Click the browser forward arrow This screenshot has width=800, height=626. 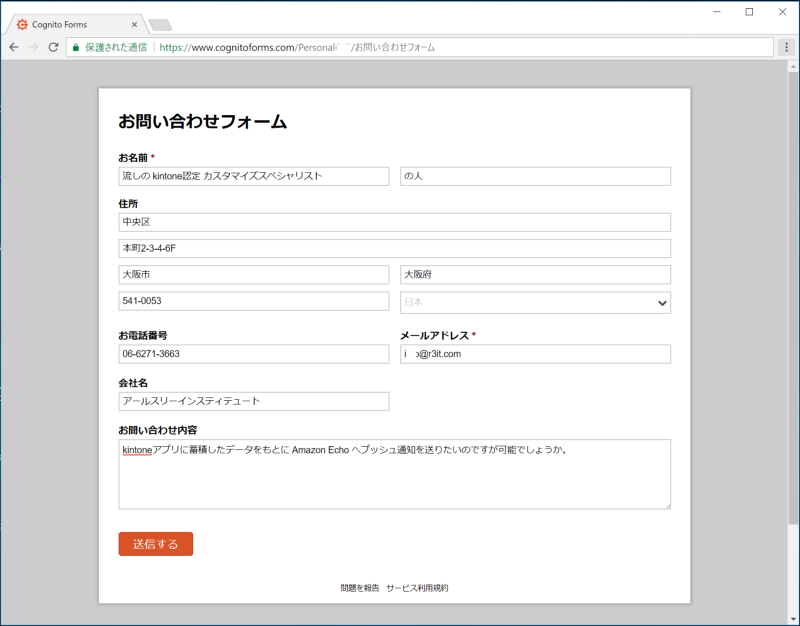point(34,47)
